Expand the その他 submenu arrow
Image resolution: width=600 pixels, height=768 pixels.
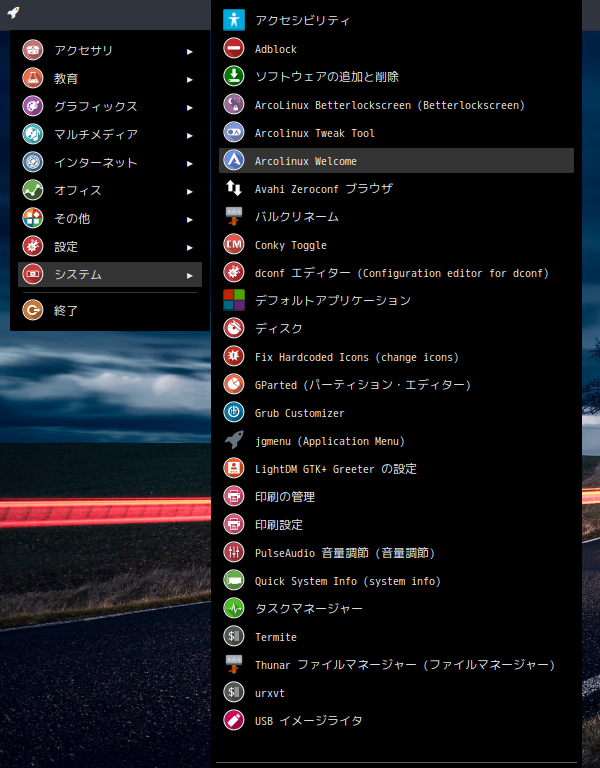pos(190,219)
